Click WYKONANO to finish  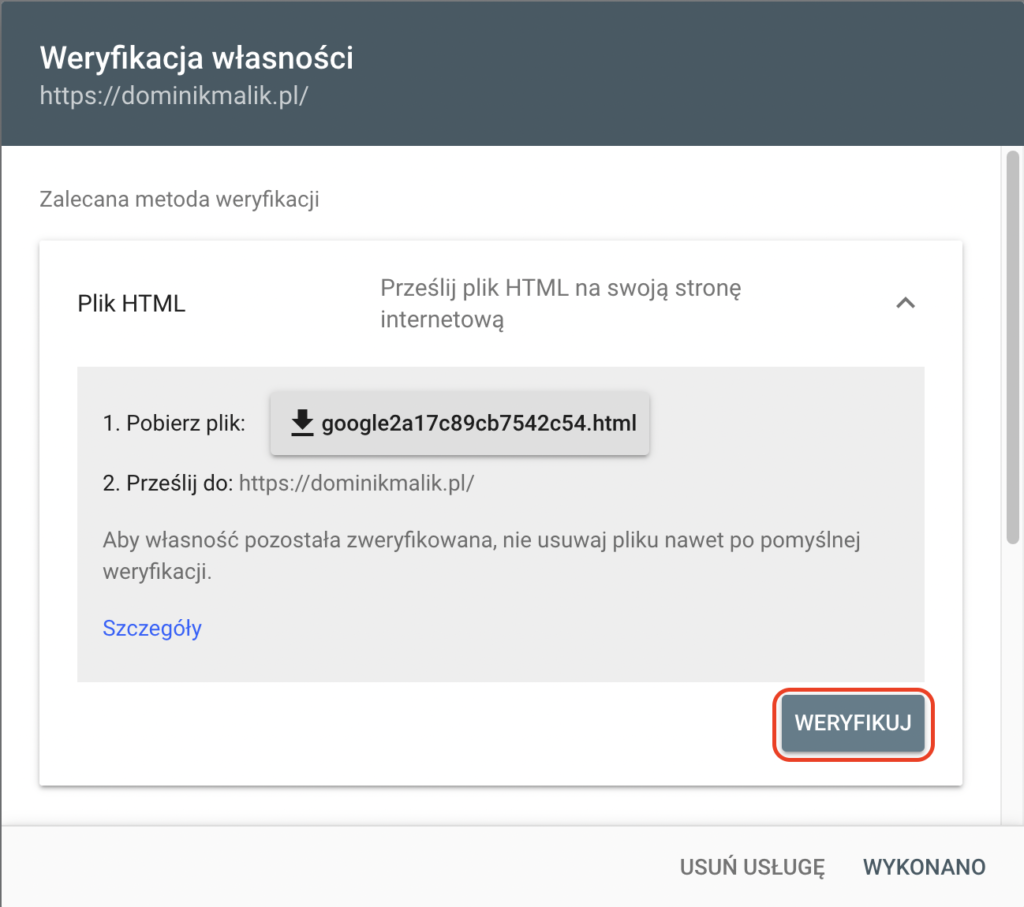924,867
